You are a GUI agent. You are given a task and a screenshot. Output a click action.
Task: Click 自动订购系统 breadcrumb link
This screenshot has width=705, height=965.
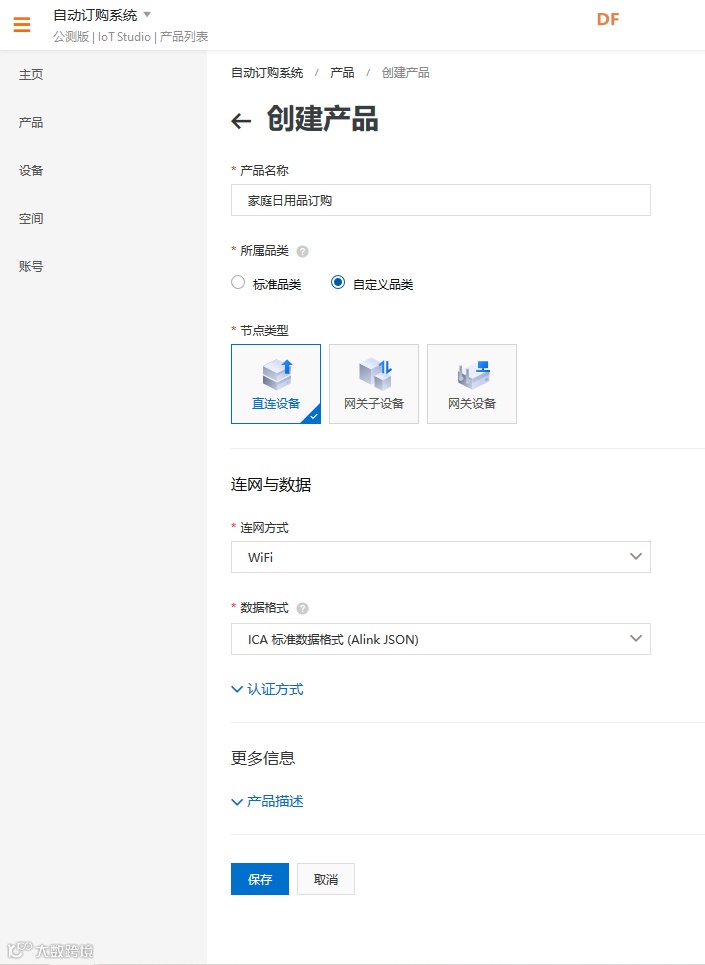267,73
